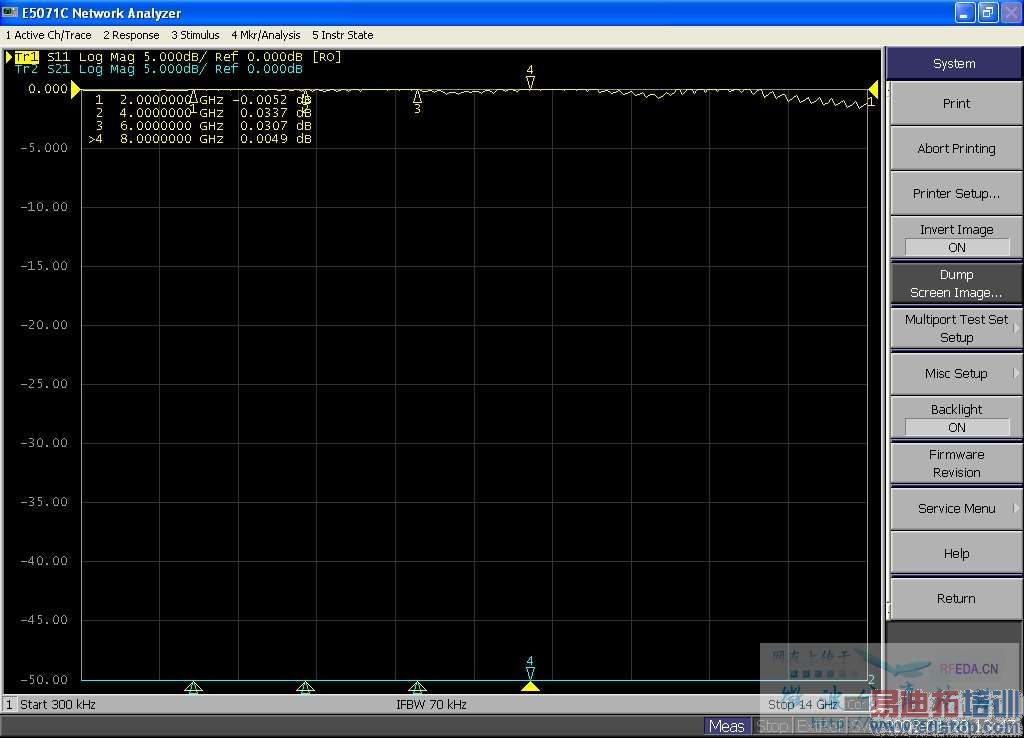Click the yellow reference level arrow at left

[75, 90]
